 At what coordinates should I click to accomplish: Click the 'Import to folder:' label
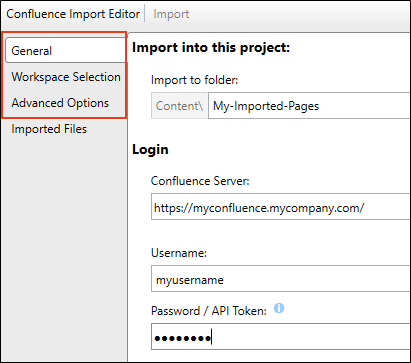[x=195, y=80]
